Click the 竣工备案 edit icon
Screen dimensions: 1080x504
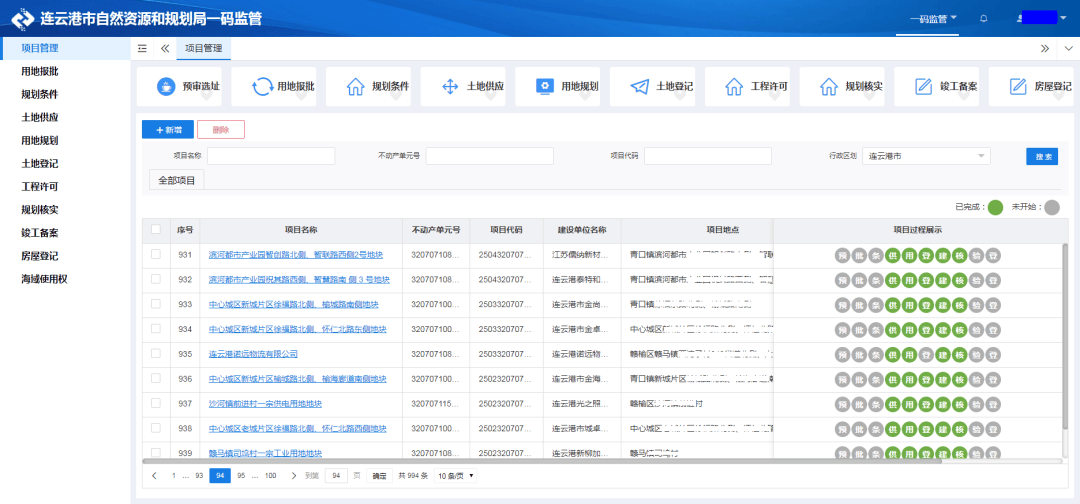click(x=923, y=87)
